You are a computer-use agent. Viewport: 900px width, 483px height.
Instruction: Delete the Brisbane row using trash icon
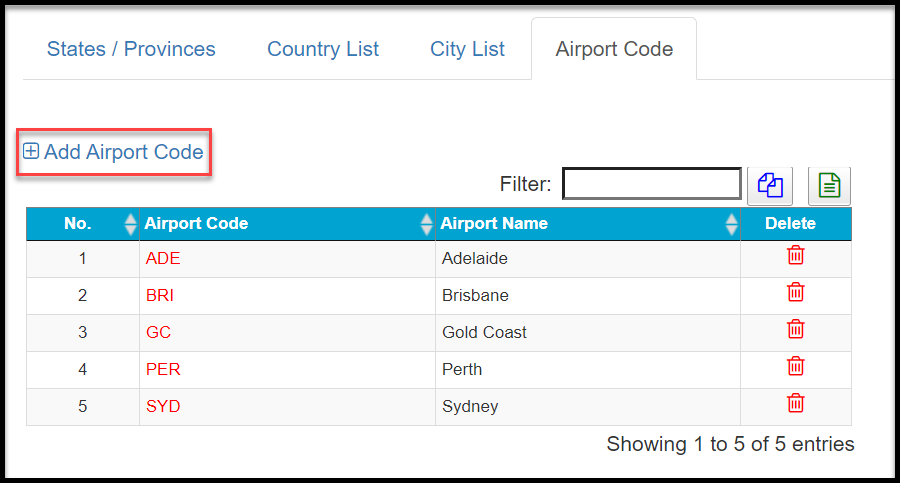point(795,293)
